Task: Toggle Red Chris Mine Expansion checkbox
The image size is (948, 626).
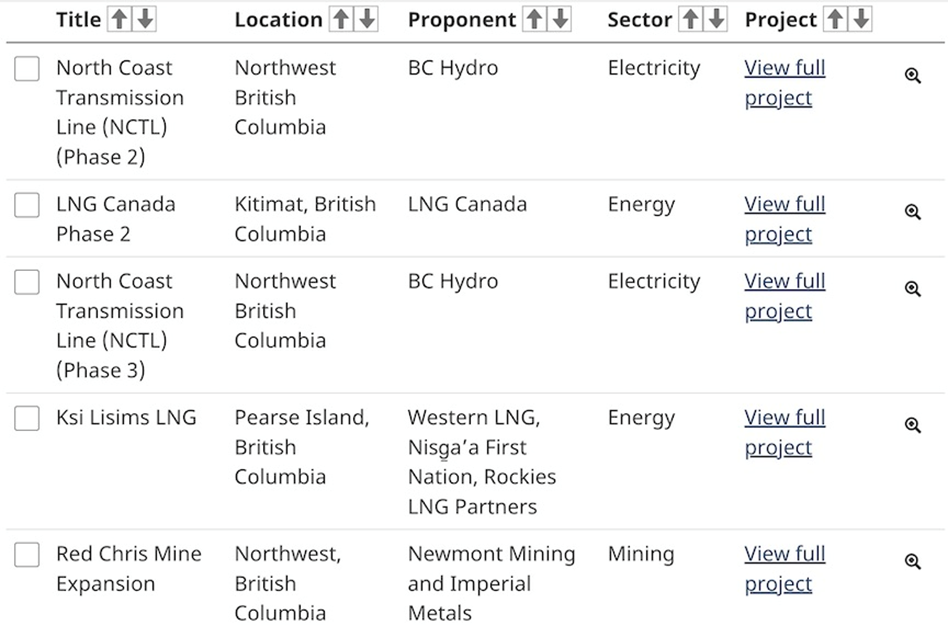Action: [27, 555]
